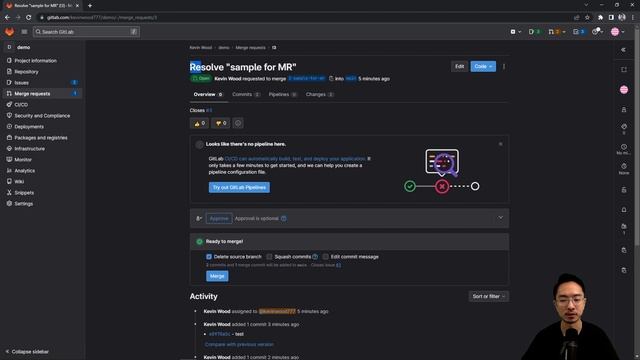Switch to the Pipelines tab
This screenshot has width=640, height=360.
tap(282, 94)
